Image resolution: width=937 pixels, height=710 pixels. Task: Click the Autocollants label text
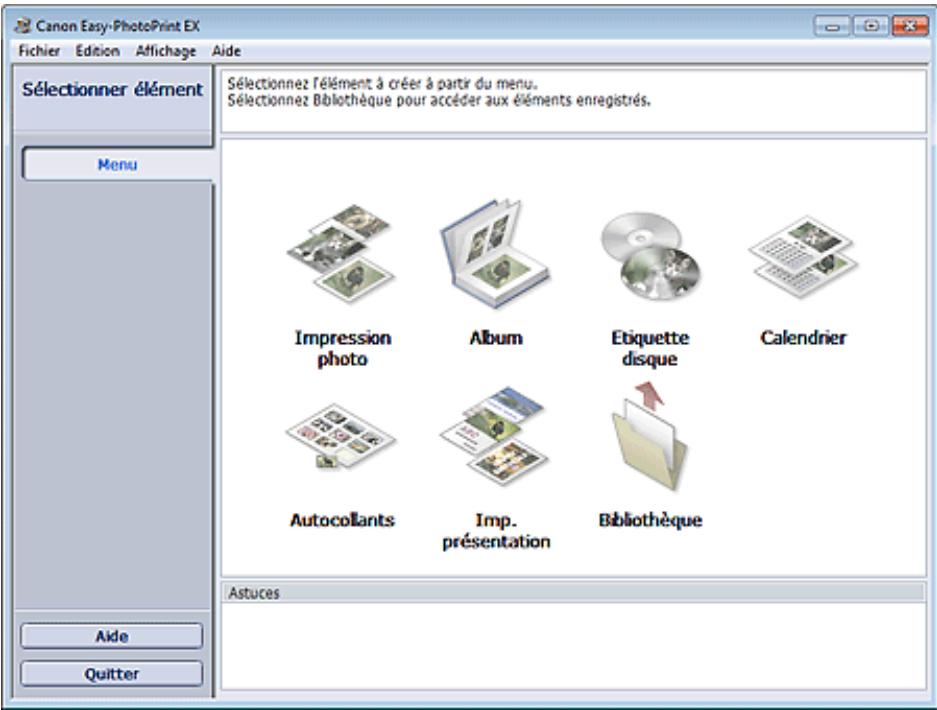(342, 520)
